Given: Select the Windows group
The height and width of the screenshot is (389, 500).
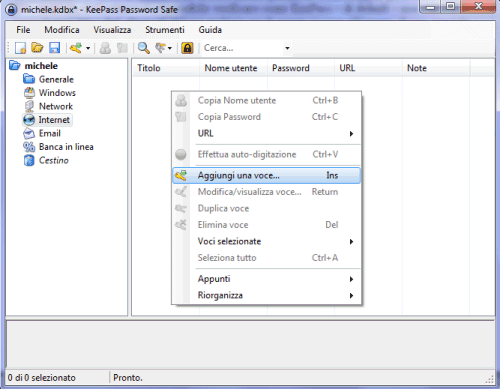Looking at the screenshot, I should point(57,93).
